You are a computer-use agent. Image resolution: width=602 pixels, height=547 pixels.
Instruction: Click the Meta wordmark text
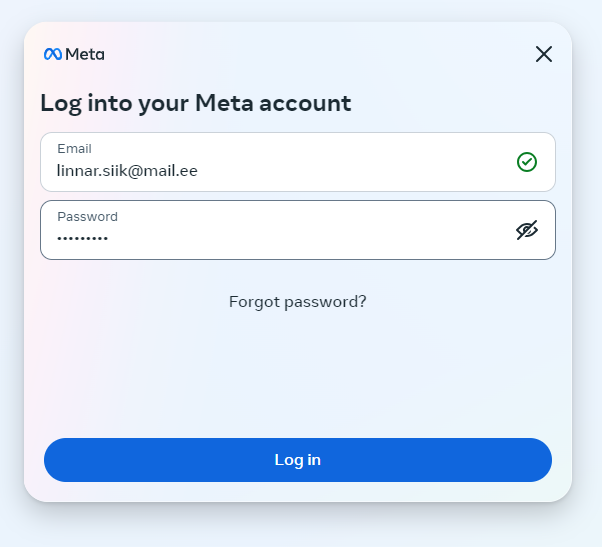point(85,54)
